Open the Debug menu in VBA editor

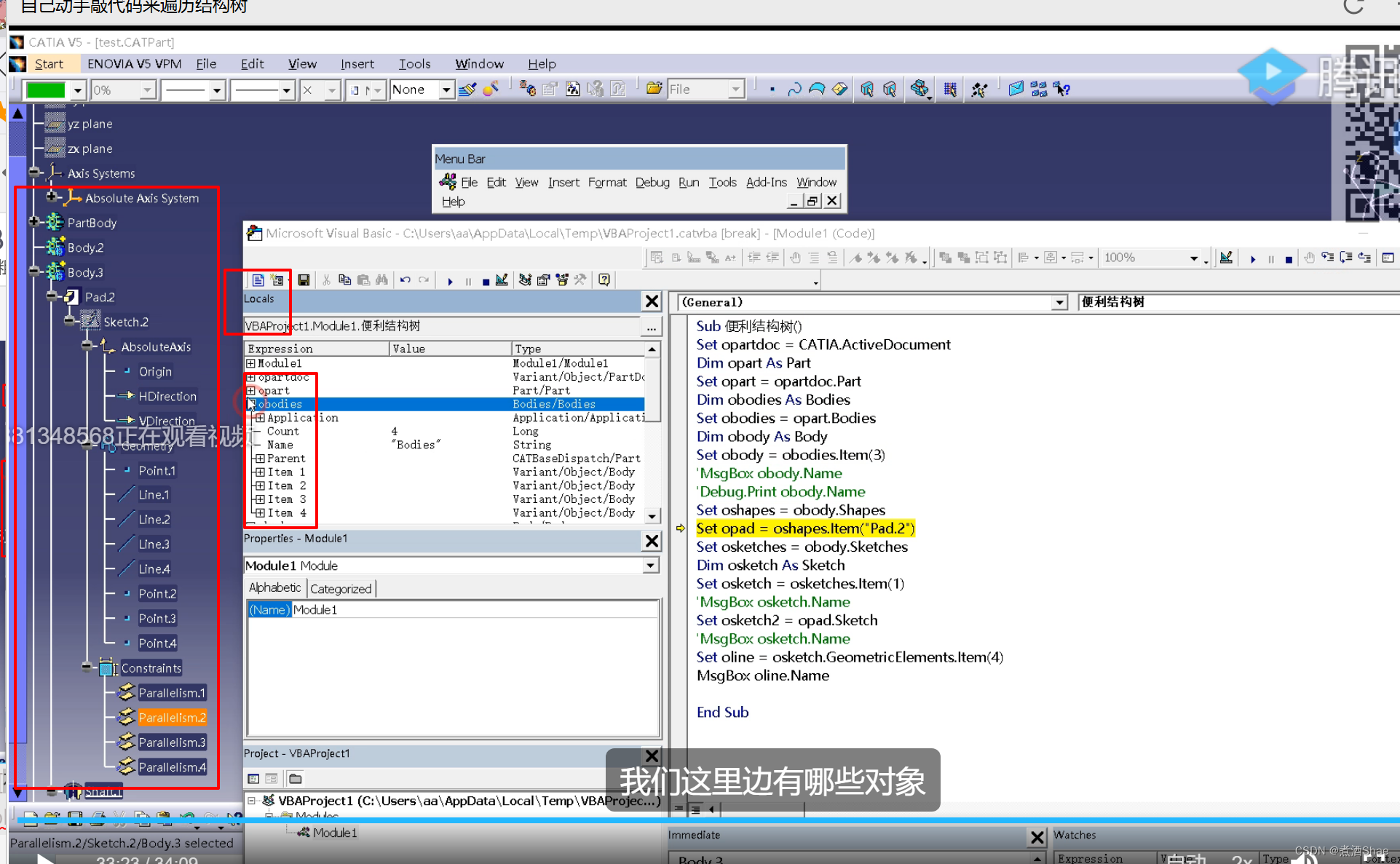pyautogui.click(x=652, y=182)
